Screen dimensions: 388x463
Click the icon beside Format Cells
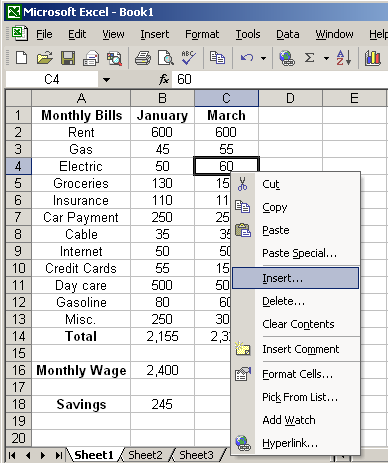click(243, 374)
